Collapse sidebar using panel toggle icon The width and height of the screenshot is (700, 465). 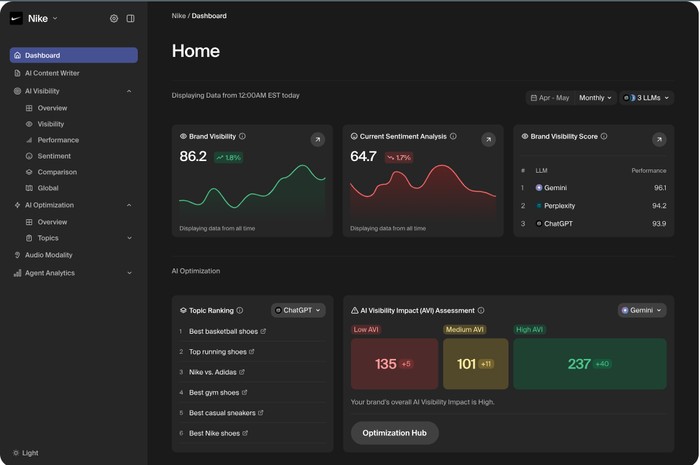coord(130,18)
